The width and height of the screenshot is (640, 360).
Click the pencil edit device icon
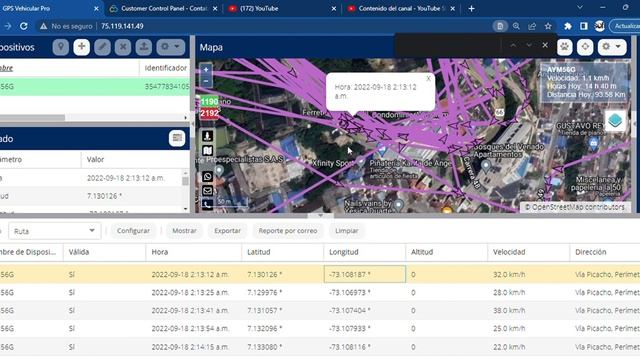click(x=102, y=47)
